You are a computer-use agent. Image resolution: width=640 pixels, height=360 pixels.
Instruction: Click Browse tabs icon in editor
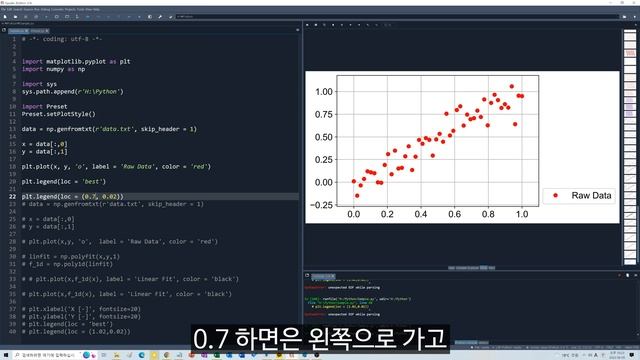[x=4, y=30]
